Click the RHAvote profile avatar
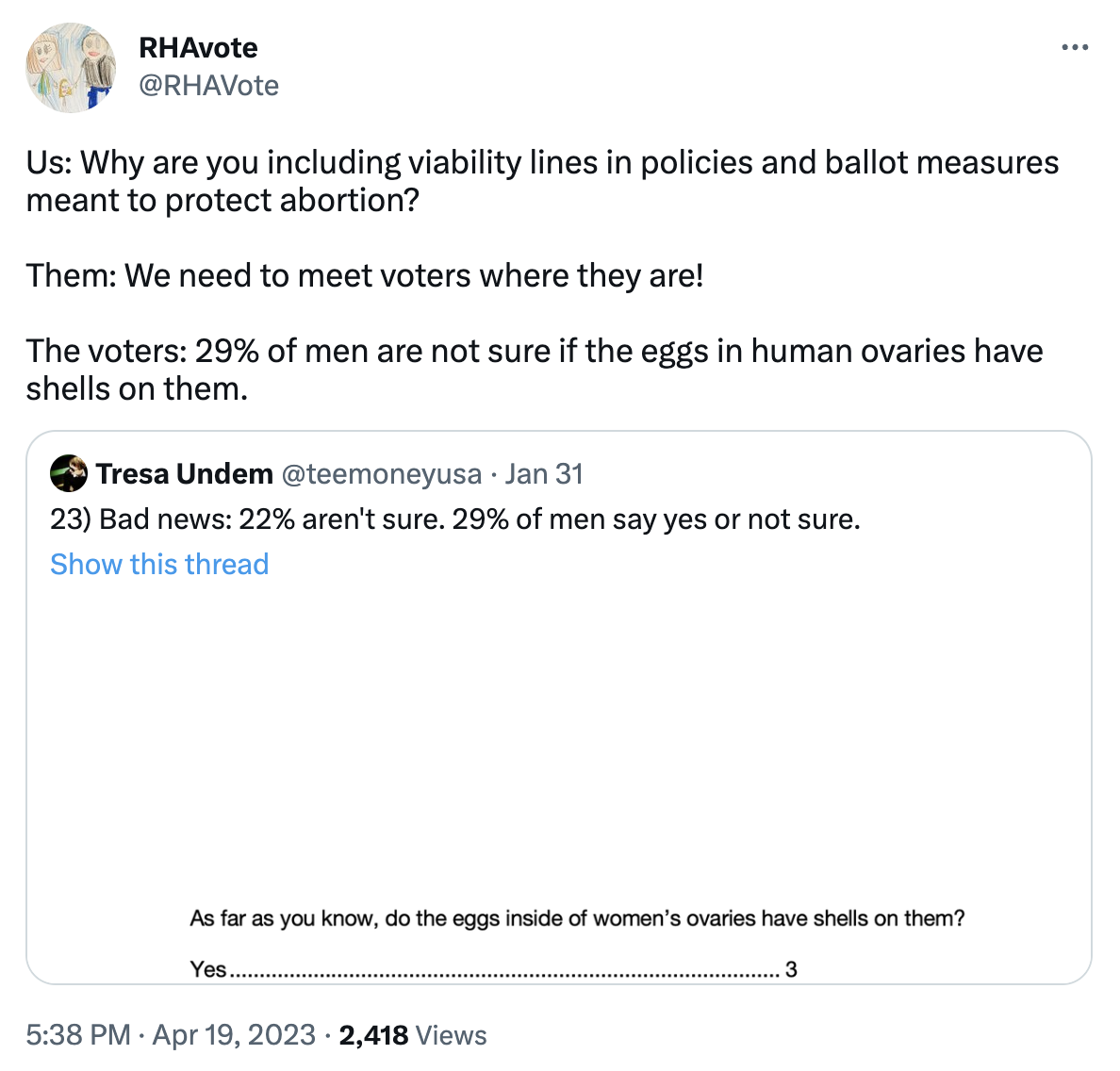This screenshot has height=1071, width=1120. tap(71, 68)
